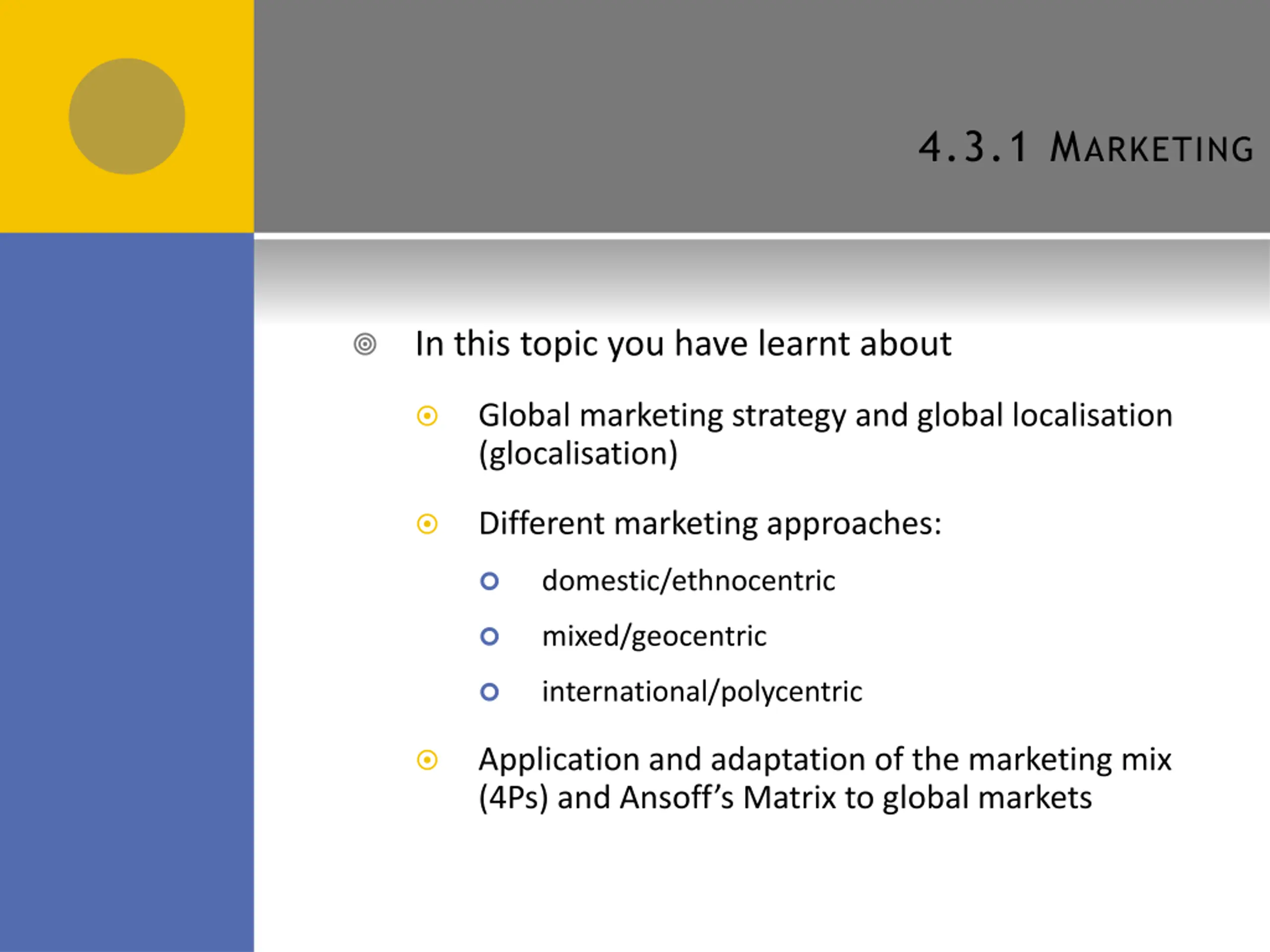Click the blue sidebar panel
This screenshot has width=1270, height=952.
127,592
